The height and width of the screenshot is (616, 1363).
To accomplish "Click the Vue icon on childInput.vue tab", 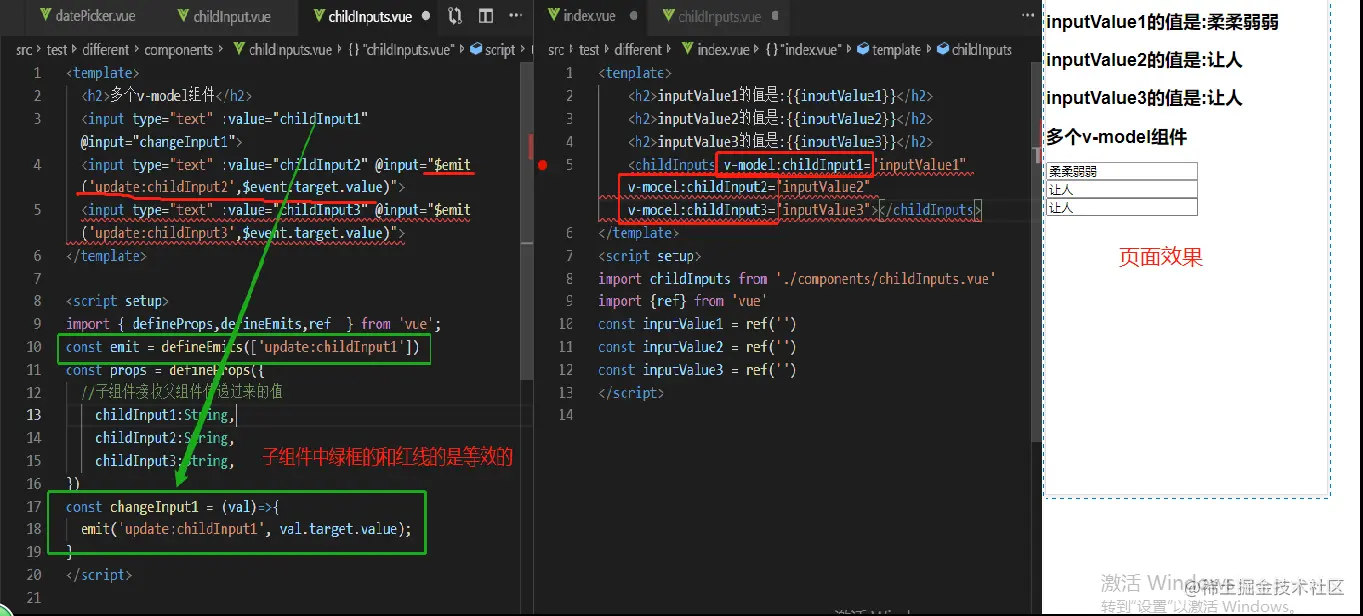I will click(x=183, y=16).
